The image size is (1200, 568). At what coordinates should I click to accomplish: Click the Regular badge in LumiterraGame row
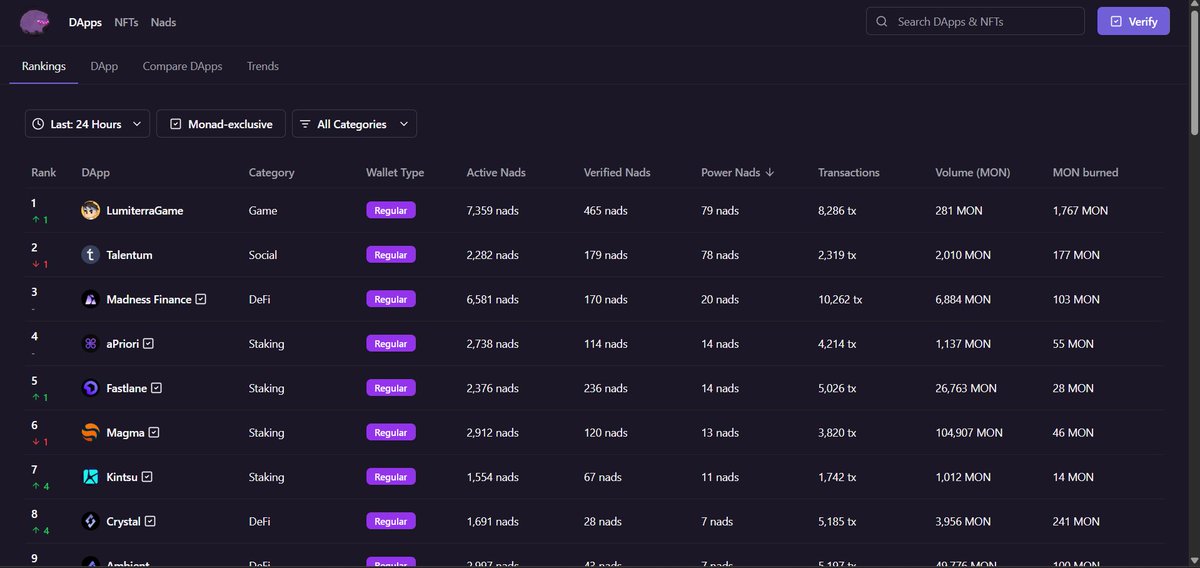coord(390,211)
